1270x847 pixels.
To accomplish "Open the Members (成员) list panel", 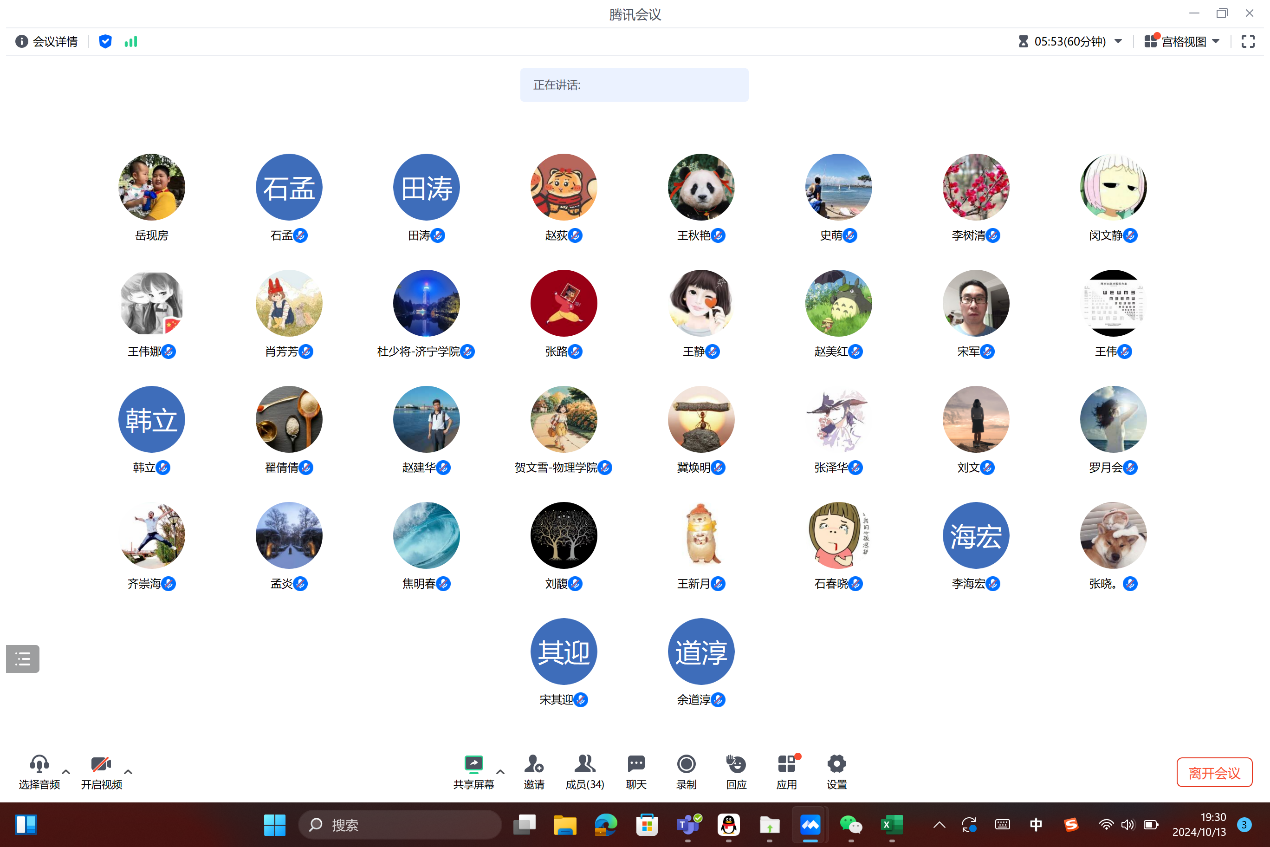I will point(585,771).
